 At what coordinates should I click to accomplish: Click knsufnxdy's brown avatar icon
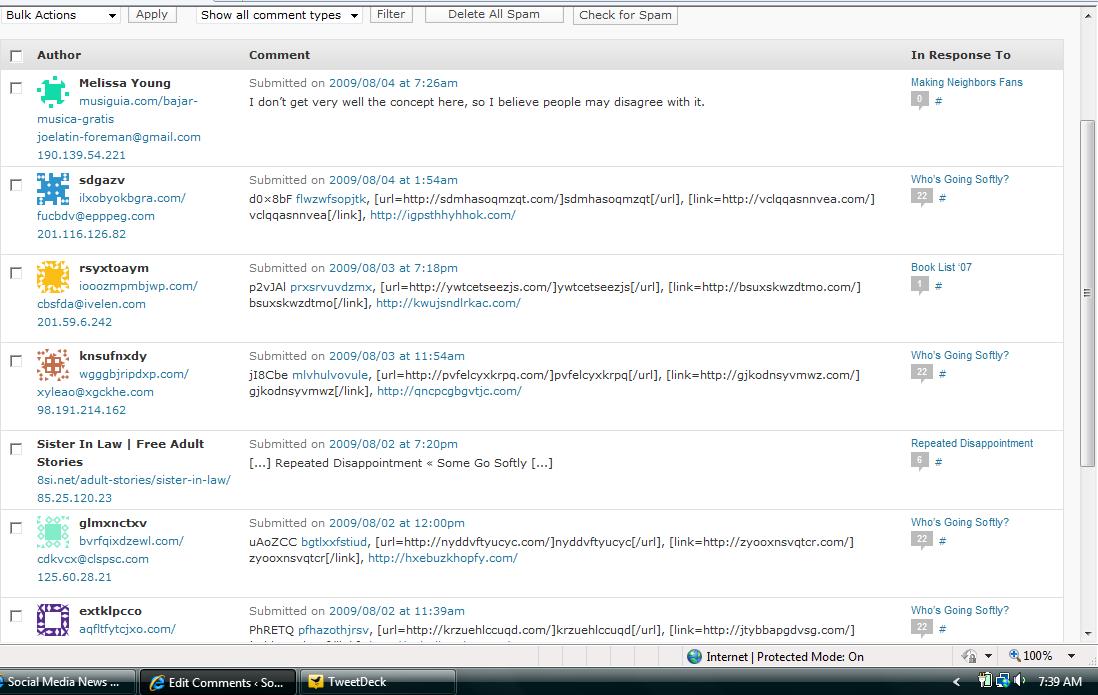coord(53,364)
